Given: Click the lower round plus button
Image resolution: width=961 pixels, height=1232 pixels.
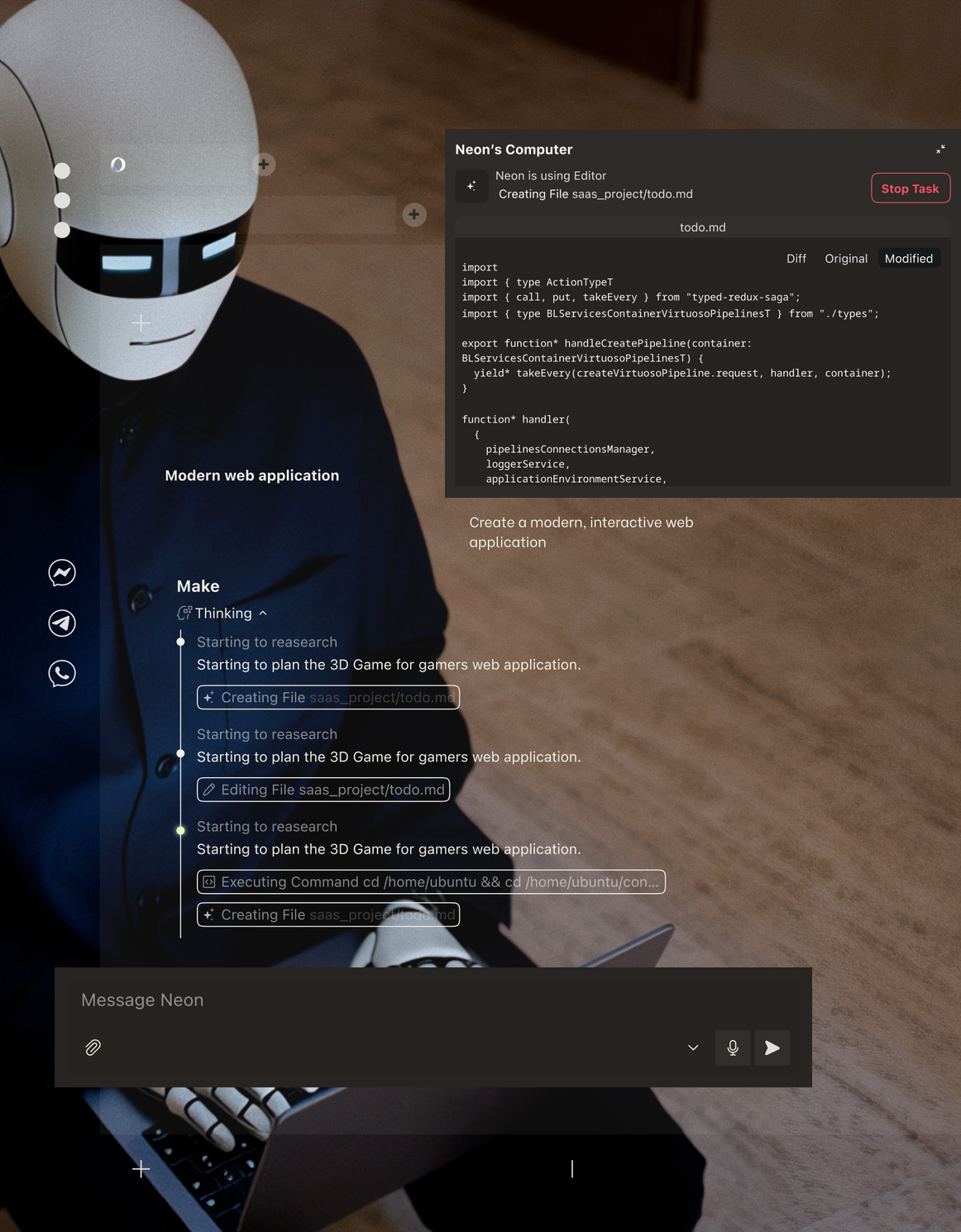Looking at the screenshot, I should (414, 215).
